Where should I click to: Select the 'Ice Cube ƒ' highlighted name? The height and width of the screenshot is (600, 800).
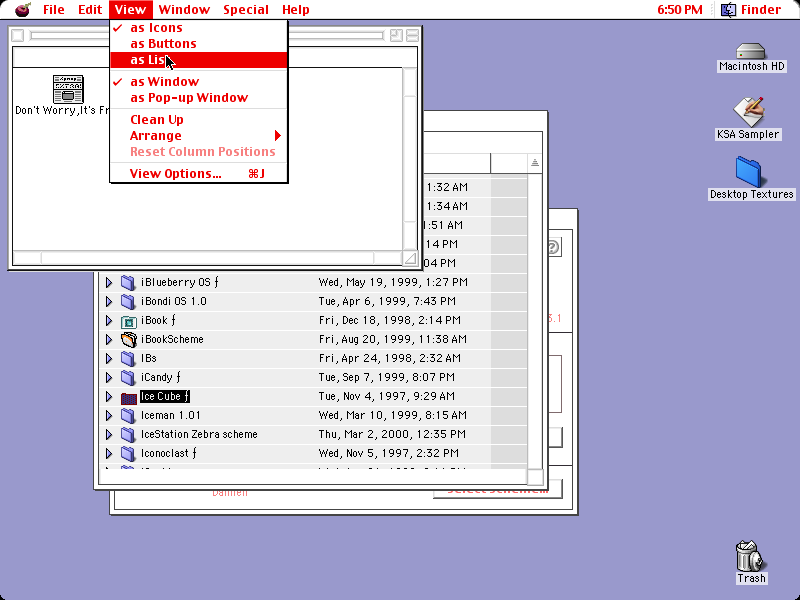point(165,396)
